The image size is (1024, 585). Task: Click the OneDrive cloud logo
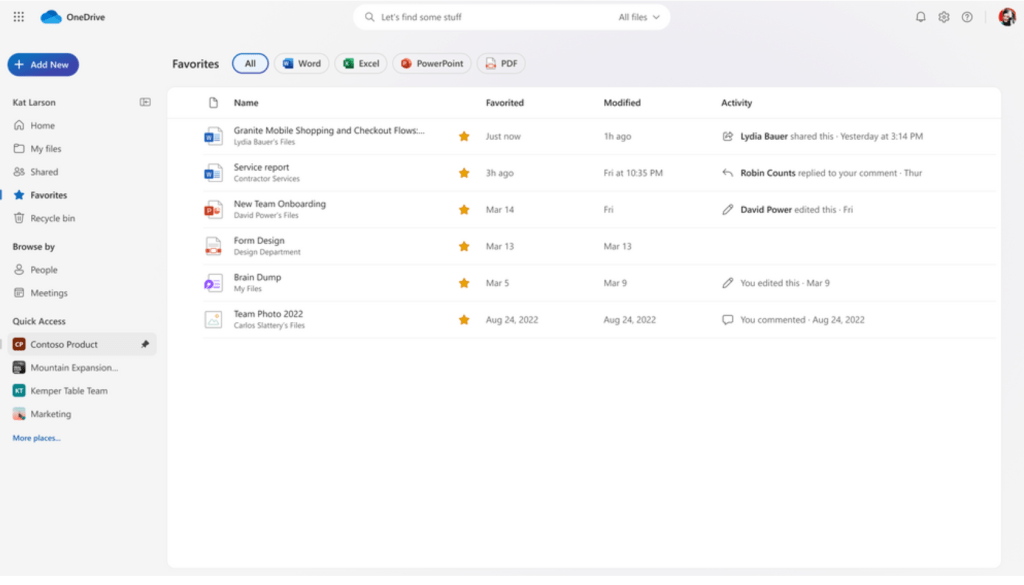point(50,17)
